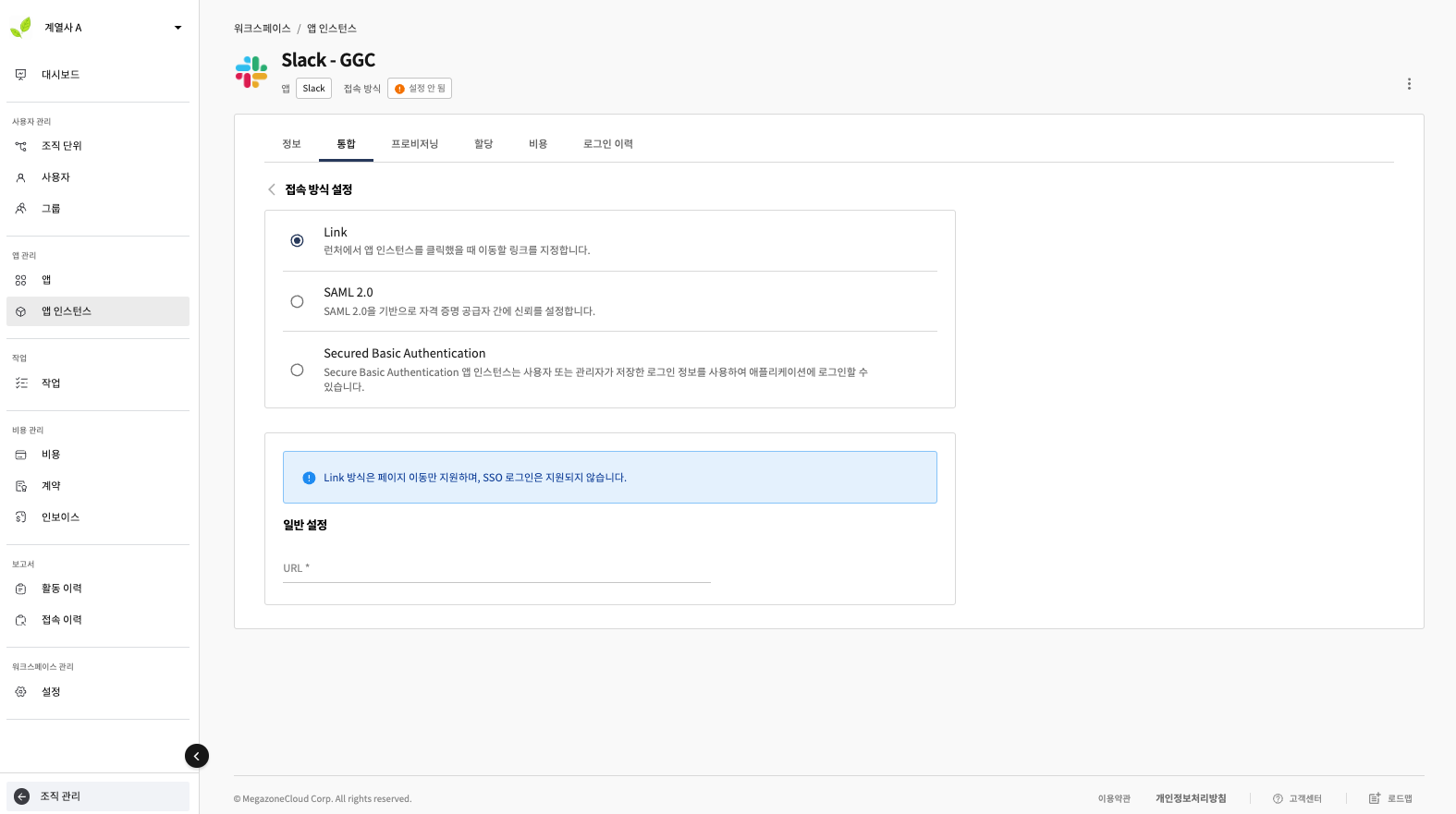Open the 비용 tab
The width and height of the screenshot is (1456, 814).
pos(538,144)
